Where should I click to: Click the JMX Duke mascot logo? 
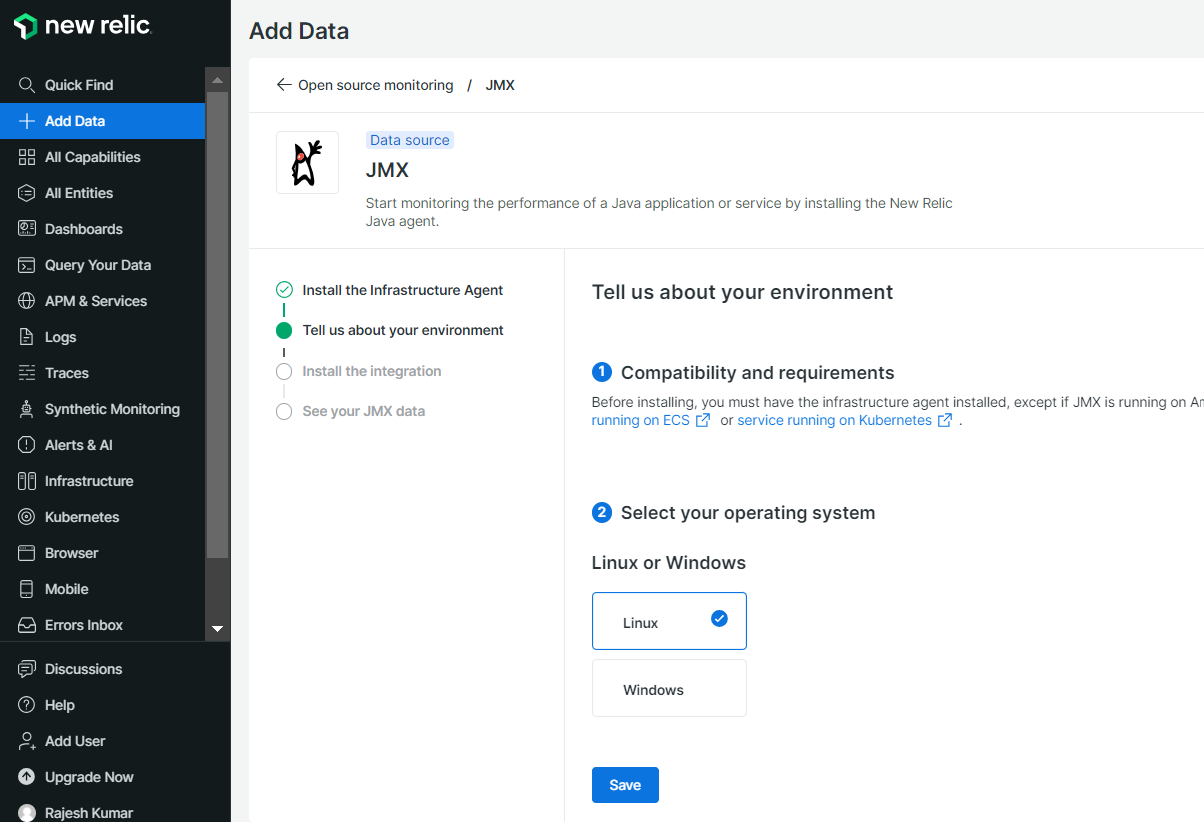click(307, 162)
